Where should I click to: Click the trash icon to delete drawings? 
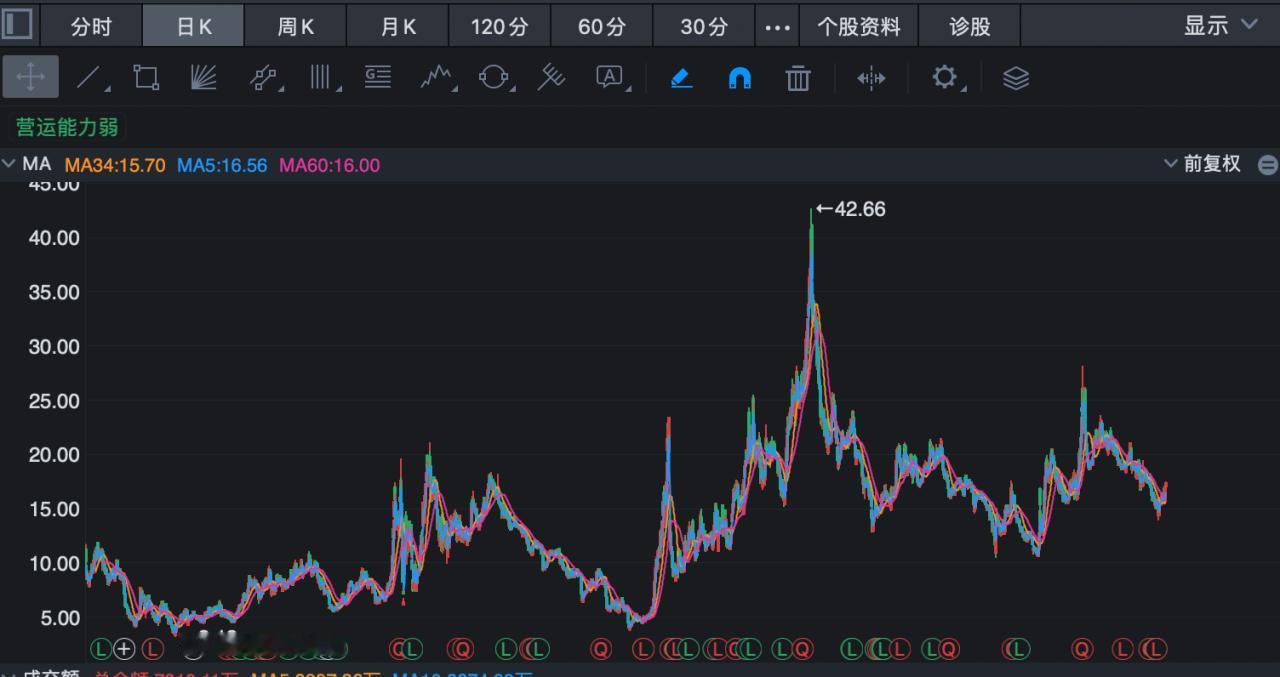click(x=798, y=77)
